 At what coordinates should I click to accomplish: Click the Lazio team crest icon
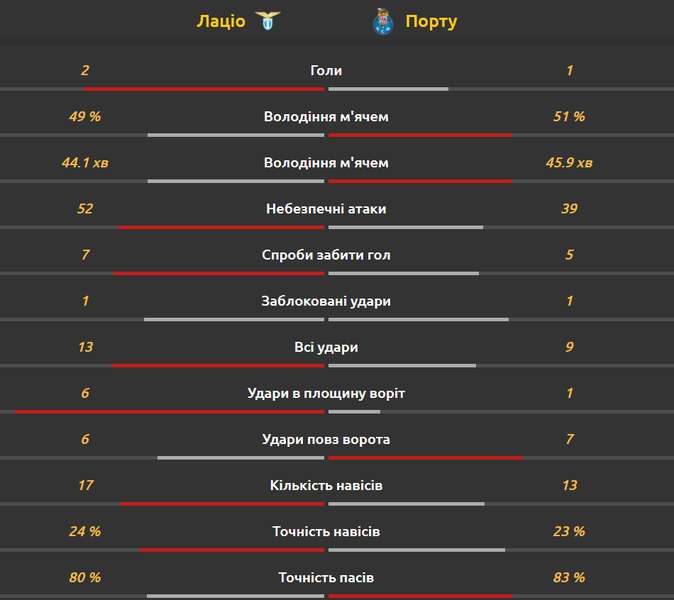tap(267, 21)
